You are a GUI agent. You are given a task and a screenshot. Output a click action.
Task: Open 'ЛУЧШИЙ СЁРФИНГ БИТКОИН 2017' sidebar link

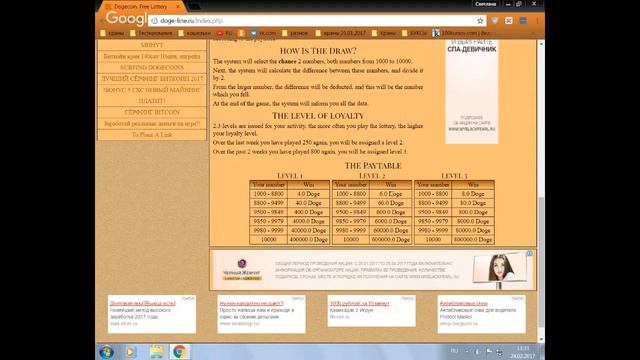pos(152,78)
